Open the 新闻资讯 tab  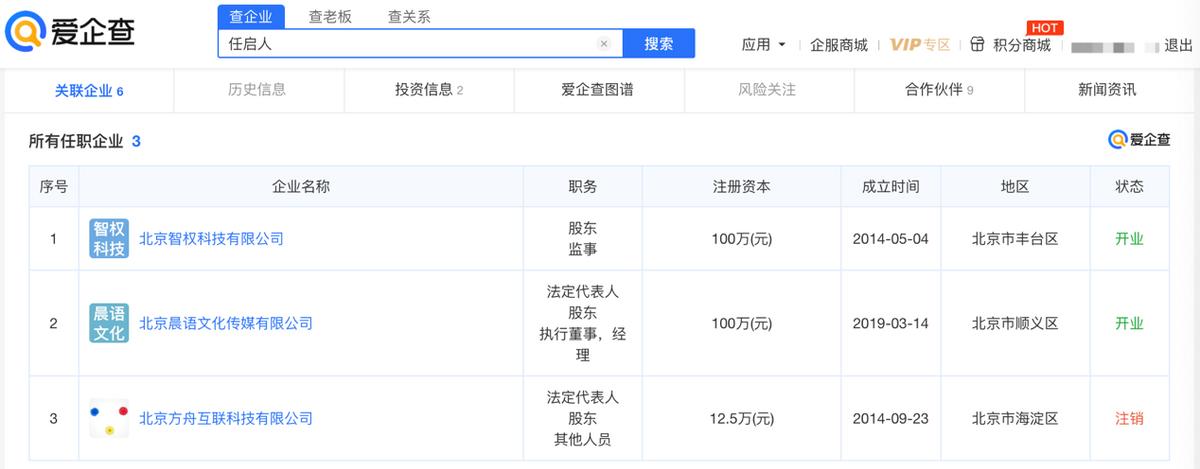(1107, 90)
